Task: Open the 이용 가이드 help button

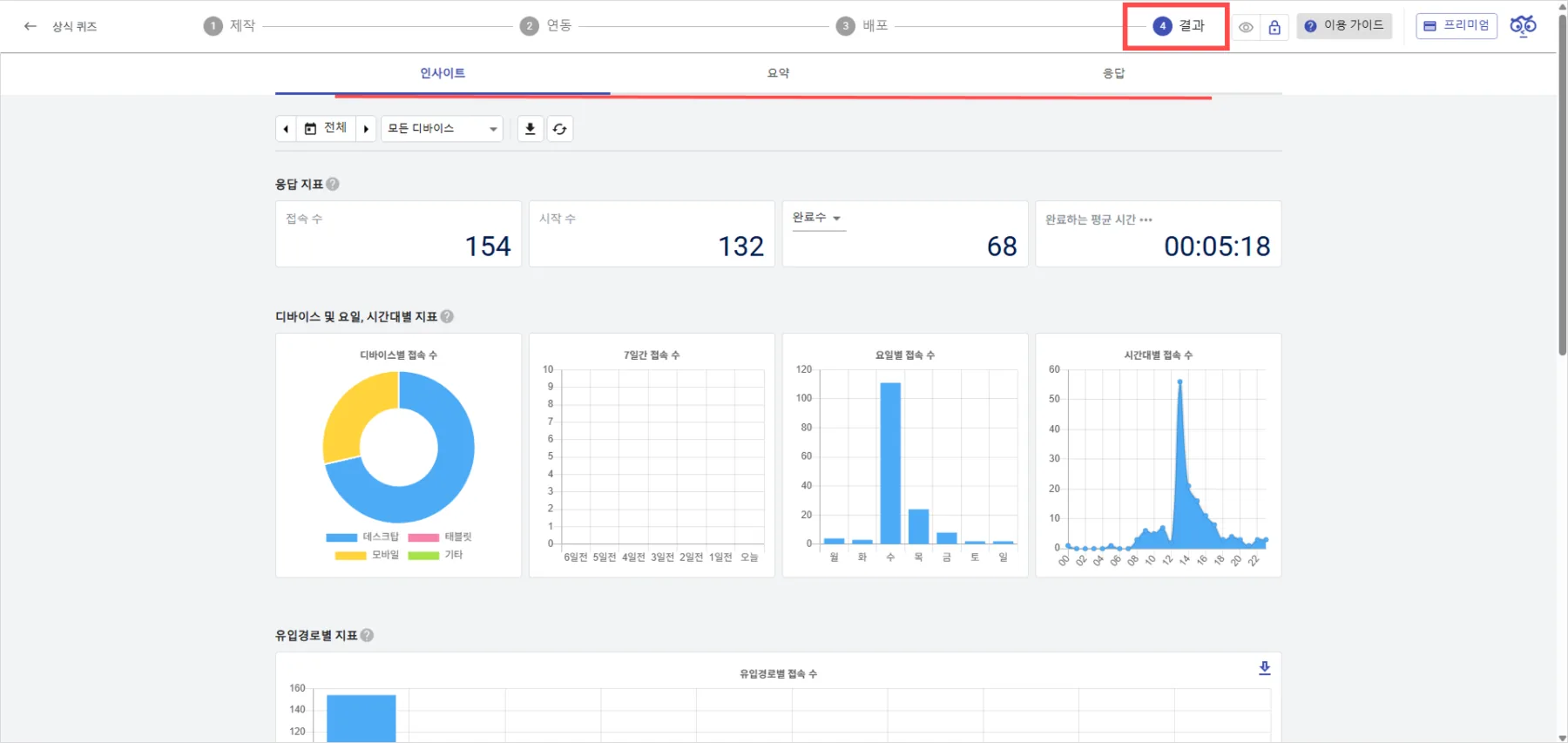Action: pos(1344,26)
